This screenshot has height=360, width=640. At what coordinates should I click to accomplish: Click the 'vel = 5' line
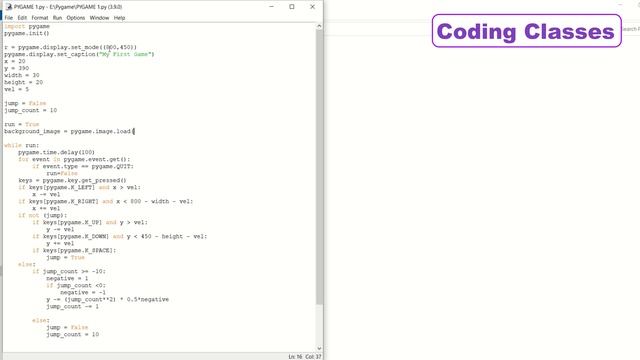pyautogui.click(x=16, y=89)
